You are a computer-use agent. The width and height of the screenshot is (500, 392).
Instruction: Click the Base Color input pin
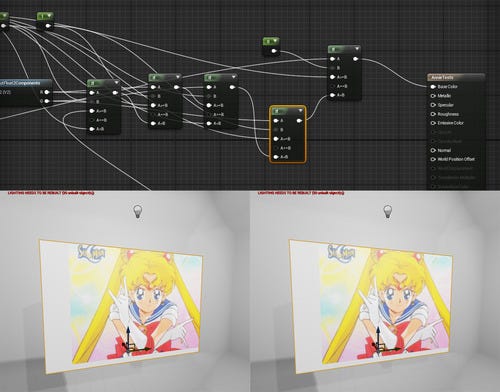(x=433, y=87)
